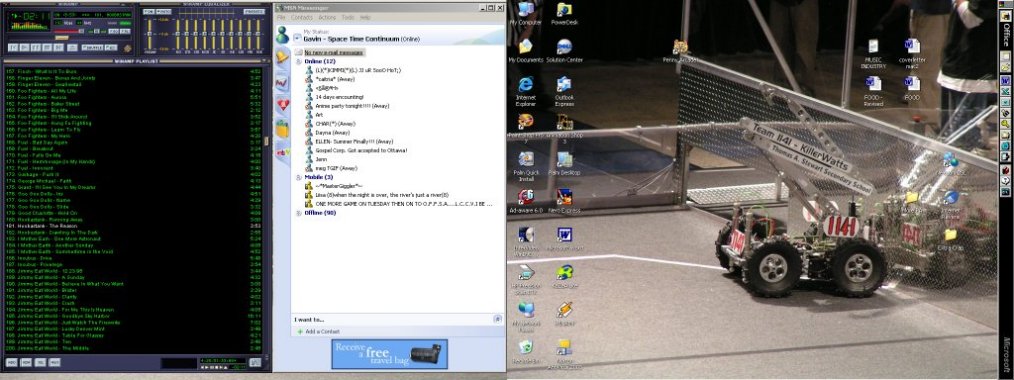This screenshot has width=1014, height=380.
Task: Click the free travel bag ad banner
Action: tap(389, 354)
